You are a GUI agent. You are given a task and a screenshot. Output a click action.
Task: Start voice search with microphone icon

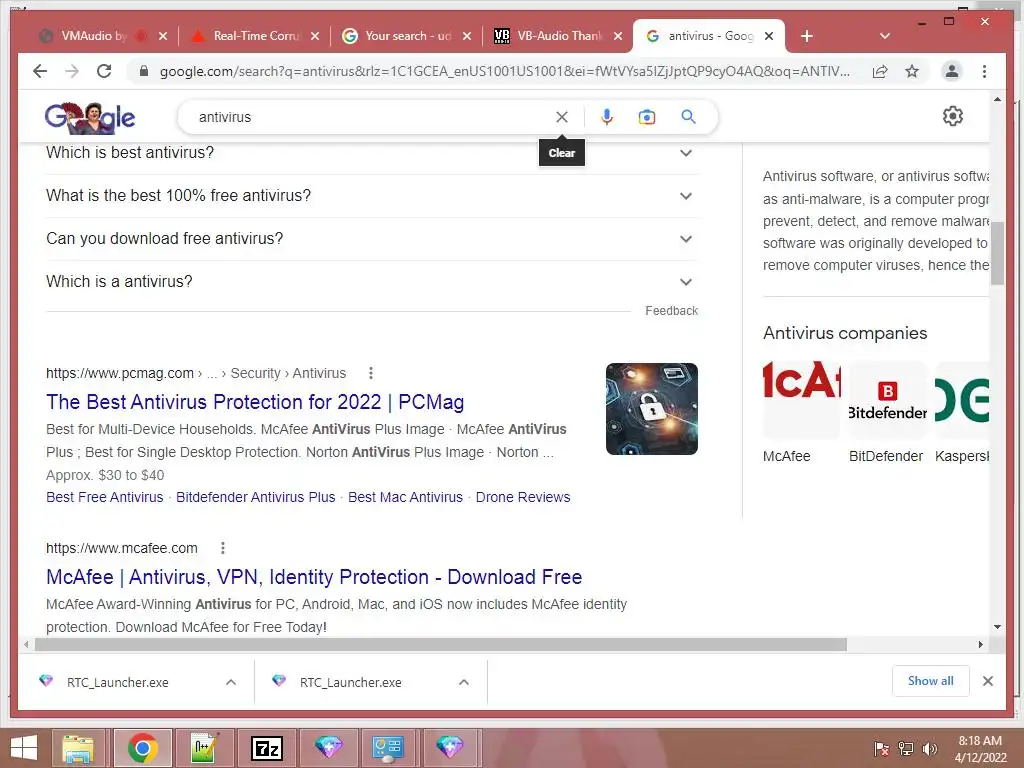click(607, 117)
